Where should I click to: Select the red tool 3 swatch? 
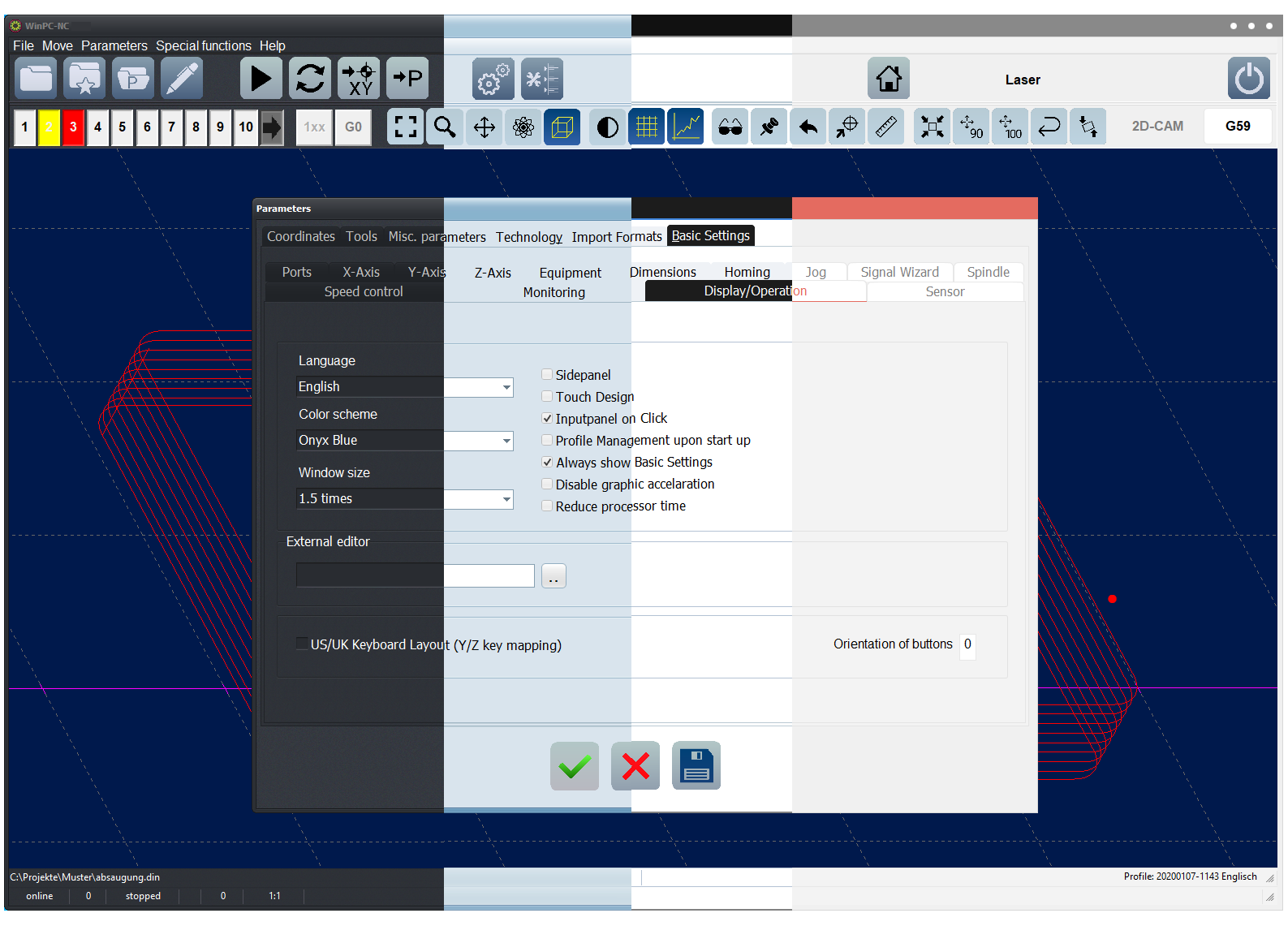click(x=74, y=127)
